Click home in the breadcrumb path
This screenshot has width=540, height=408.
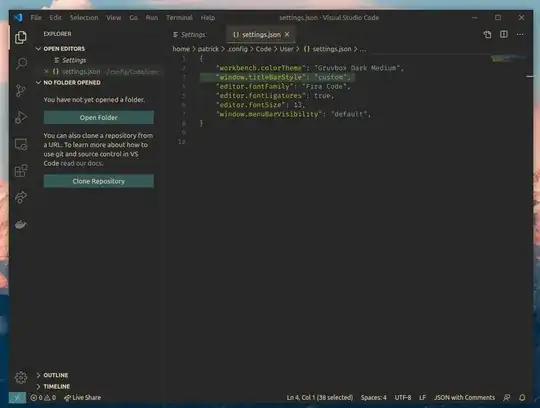[x=181, y=49]
